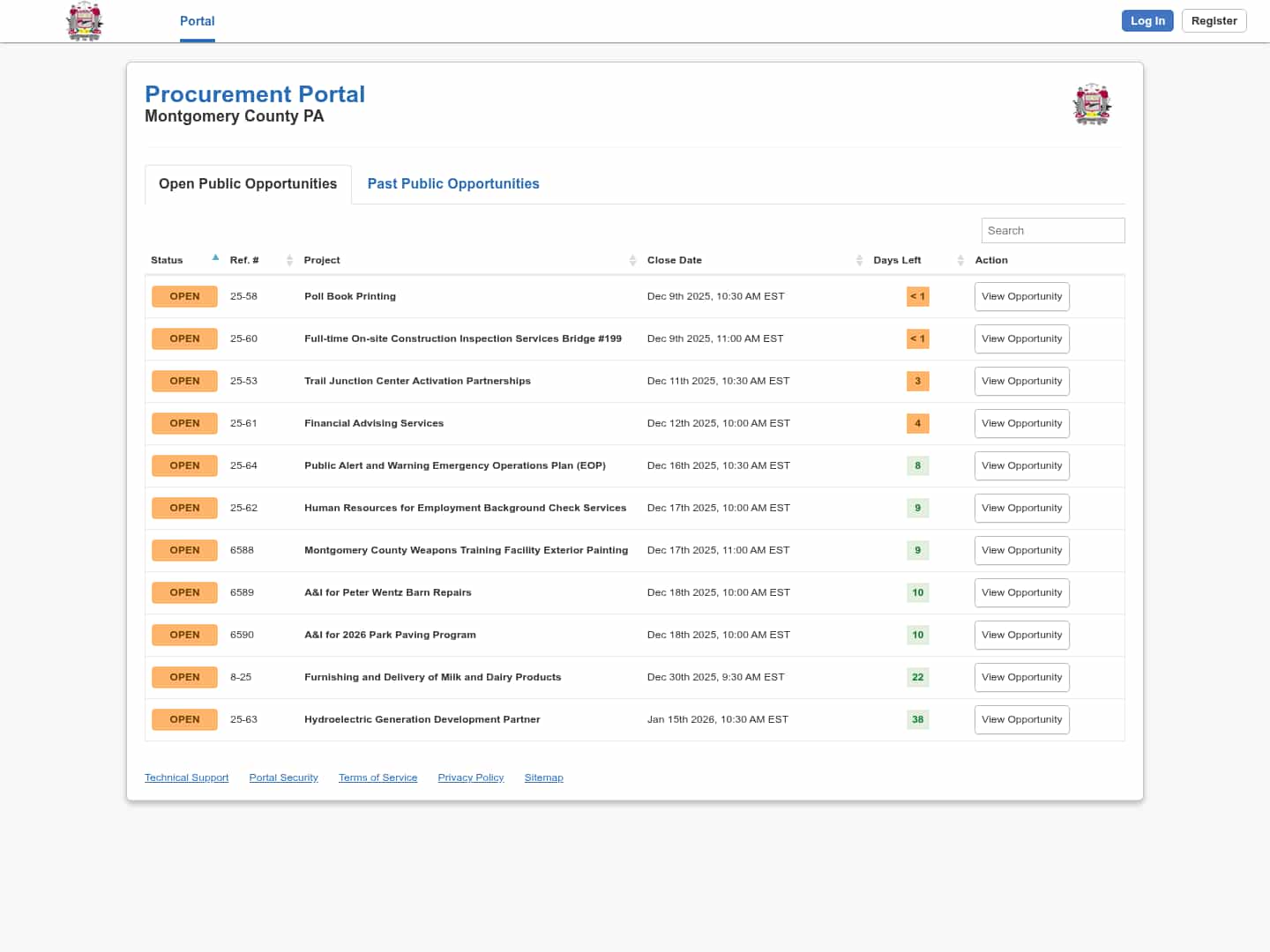View Opportunity for Financial Advising Services

(x=1021, y=423)
